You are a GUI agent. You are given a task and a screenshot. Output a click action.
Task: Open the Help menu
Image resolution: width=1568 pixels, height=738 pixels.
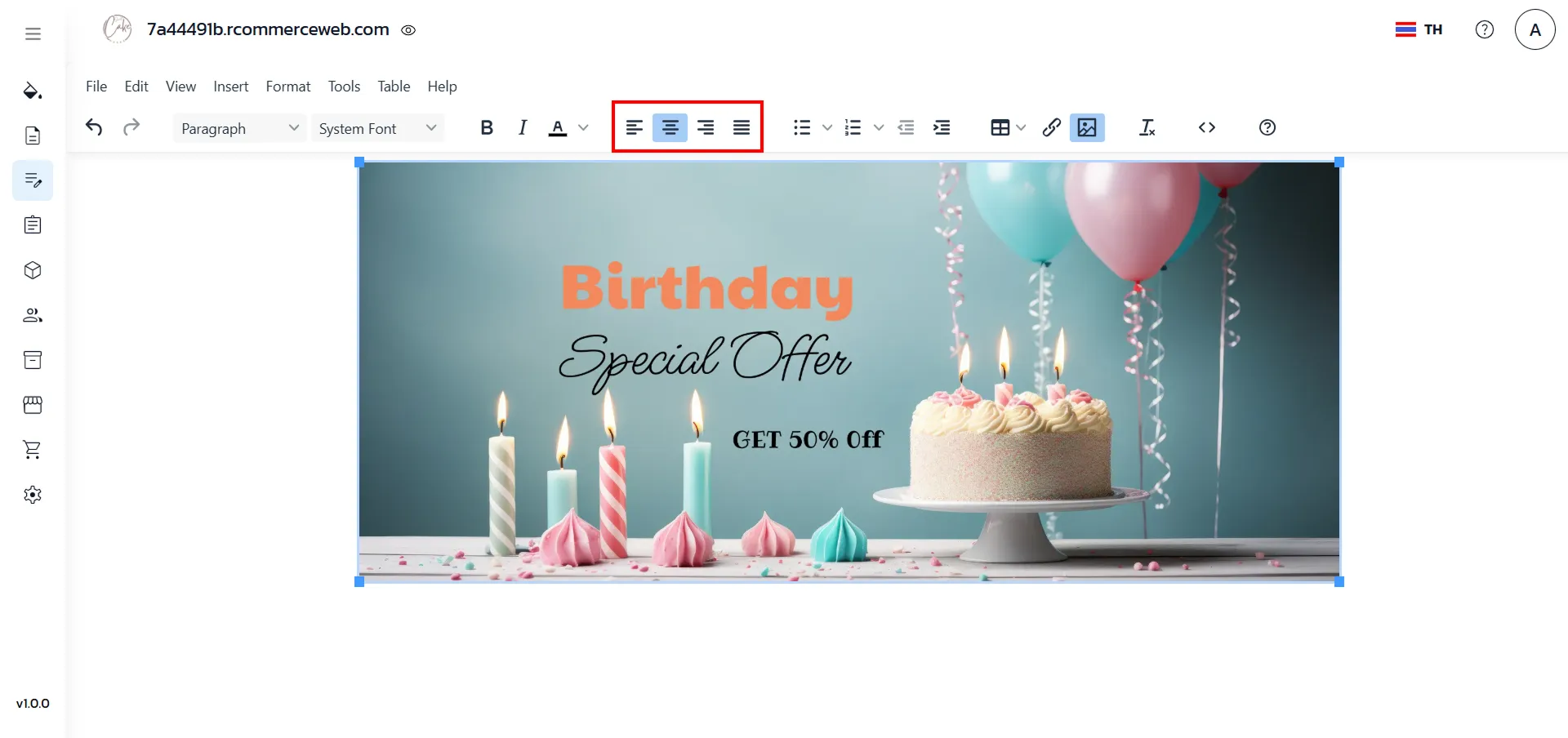click(x=442, y=87)
